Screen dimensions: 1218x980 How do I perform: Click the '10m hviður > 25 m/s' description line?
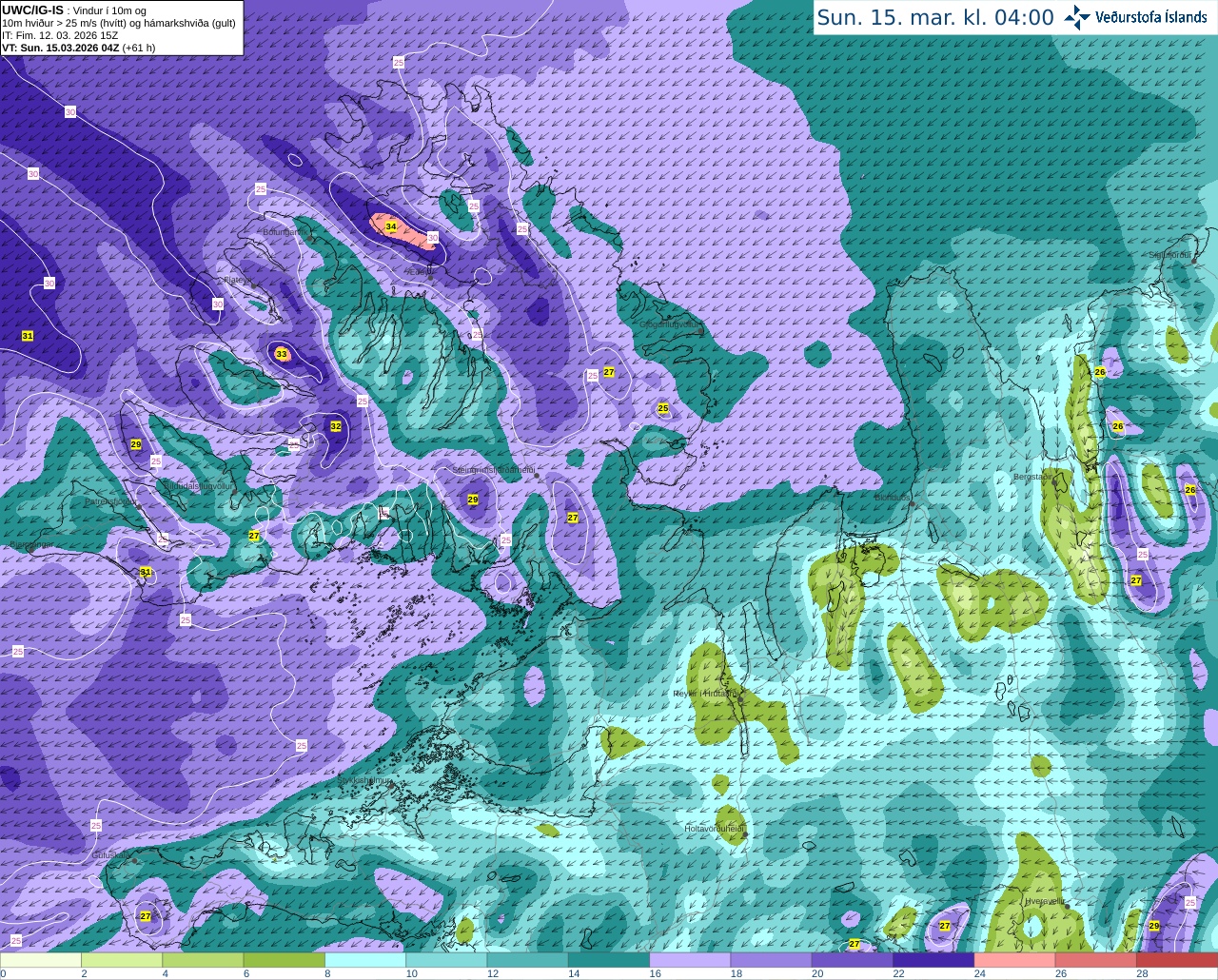[119, 23]
